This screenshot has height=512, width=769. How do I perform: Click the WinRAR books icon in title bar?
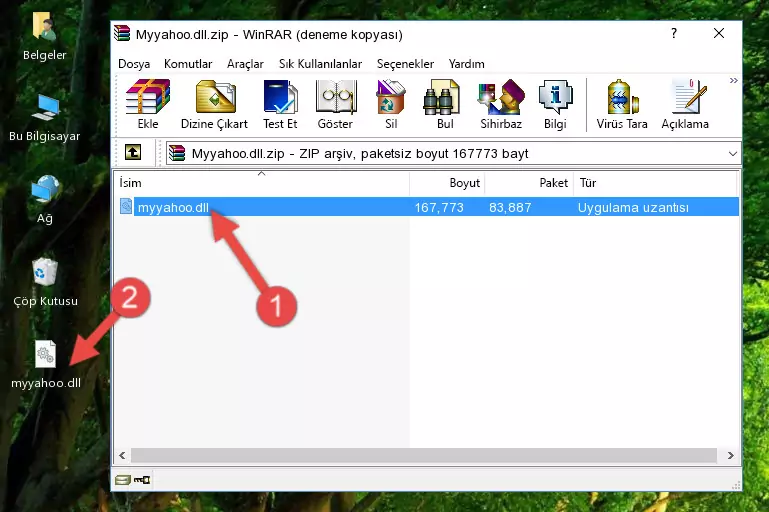[x=122, y=33]
